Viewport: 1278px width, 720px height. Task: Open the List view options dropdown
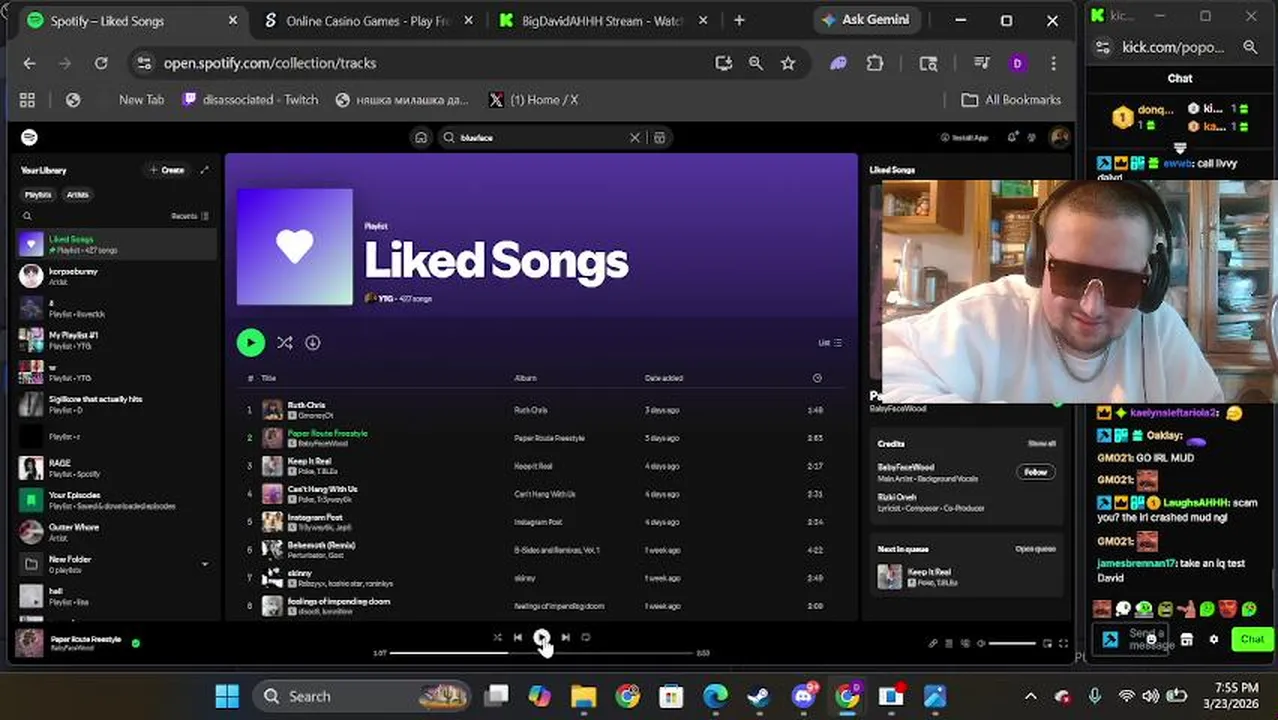pyautogui.click(x=830, y=343)
